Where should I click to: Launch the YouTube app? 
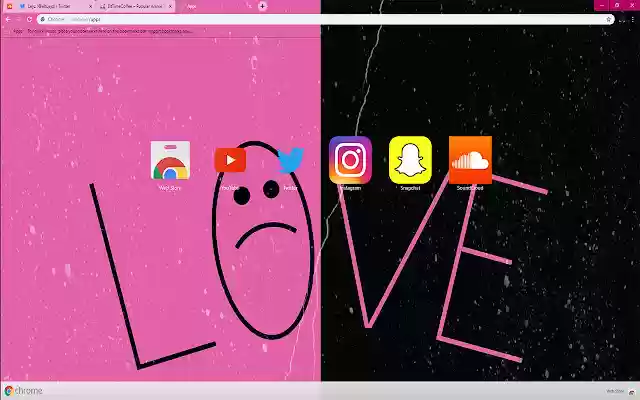coord(230,160)
